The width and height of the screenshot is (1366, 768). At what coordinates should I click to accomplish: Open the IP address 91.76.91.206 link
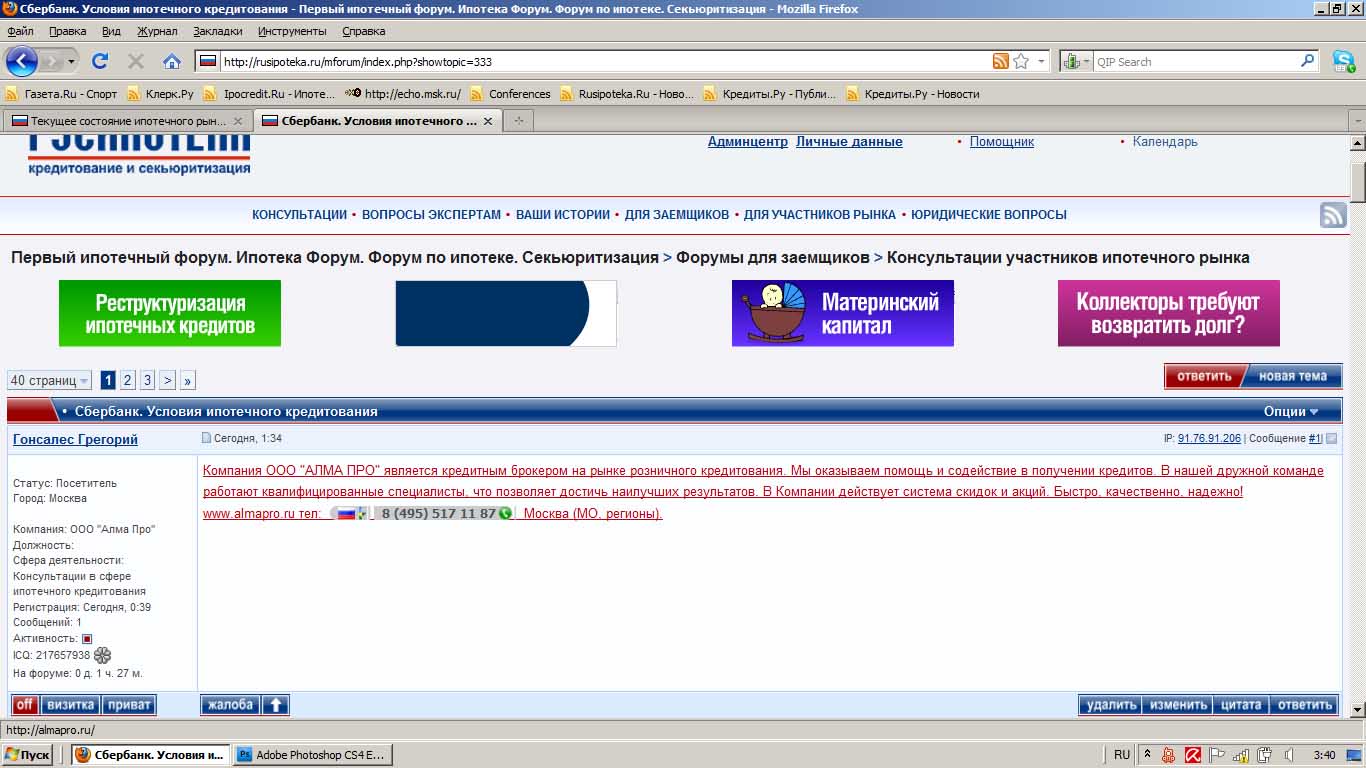tap(1209, 438)
